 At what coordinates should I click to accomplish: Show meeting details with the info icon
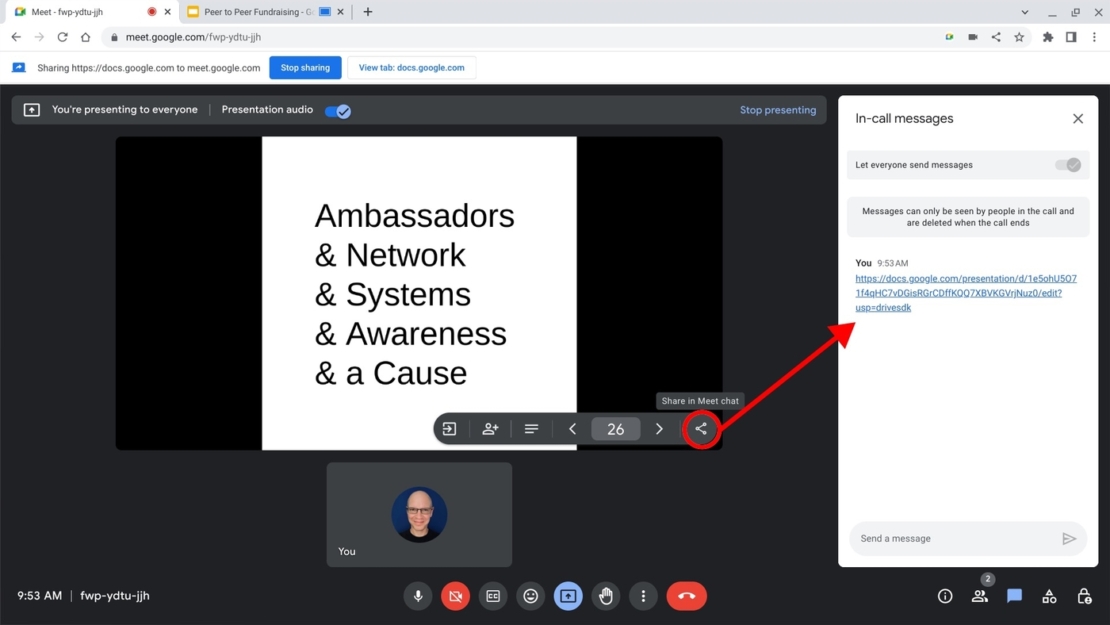[x=944, y=595]
